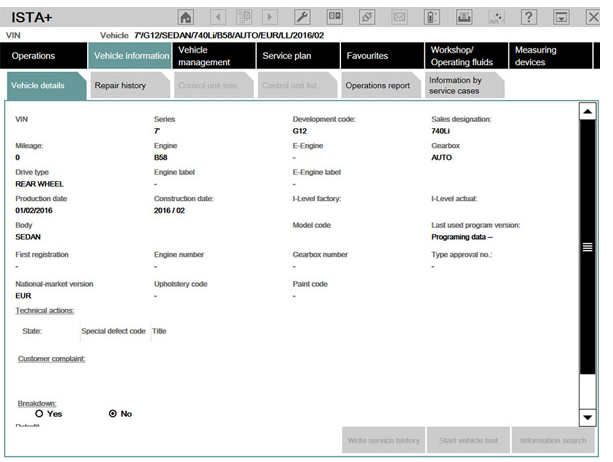This screenshot has width=613, height=462.
Task: Open the Favourites tab
Action: pos(382,56)
